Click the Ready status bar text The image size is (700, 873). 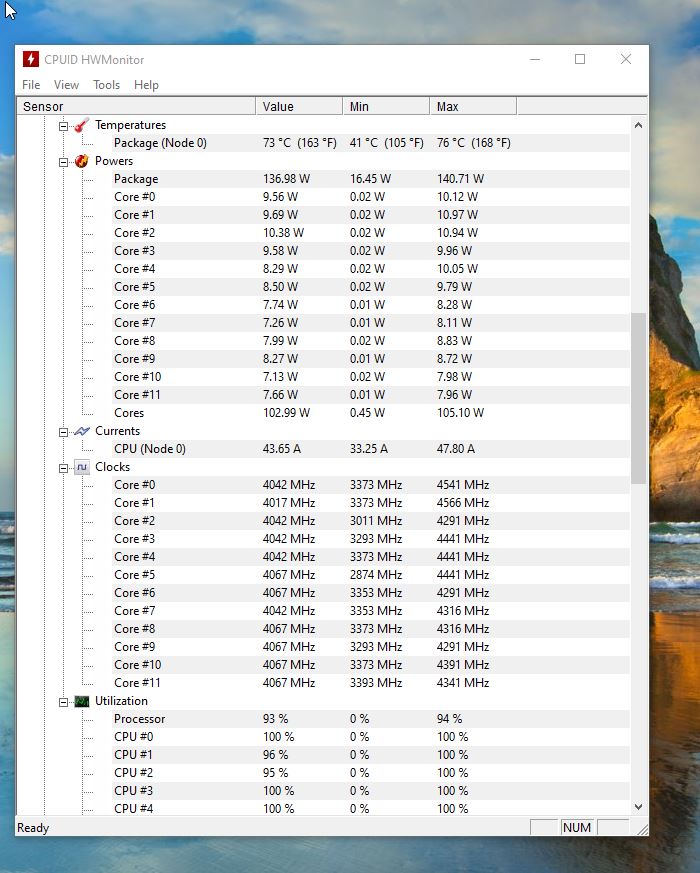pyautogui.click(x=33, y=828)
